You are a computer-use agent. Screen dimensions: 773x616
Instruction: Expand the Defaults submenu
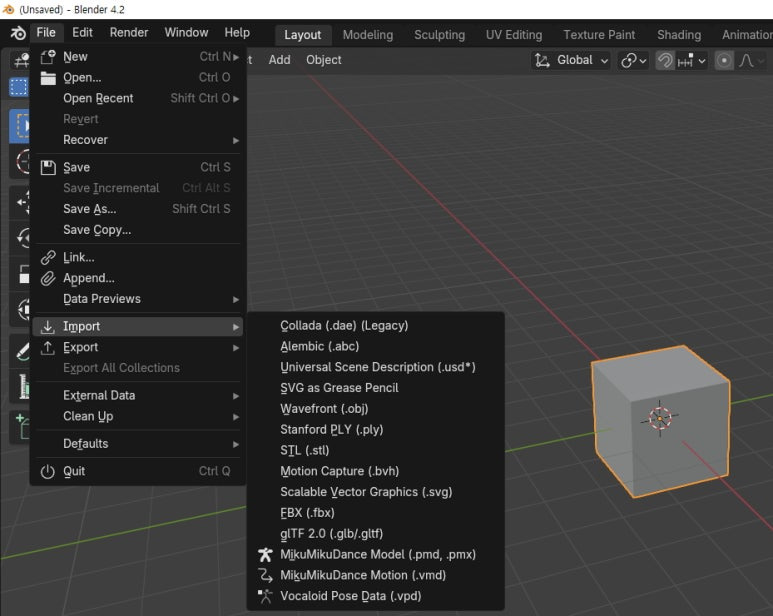pyautogui.click(x=138, y=444)
